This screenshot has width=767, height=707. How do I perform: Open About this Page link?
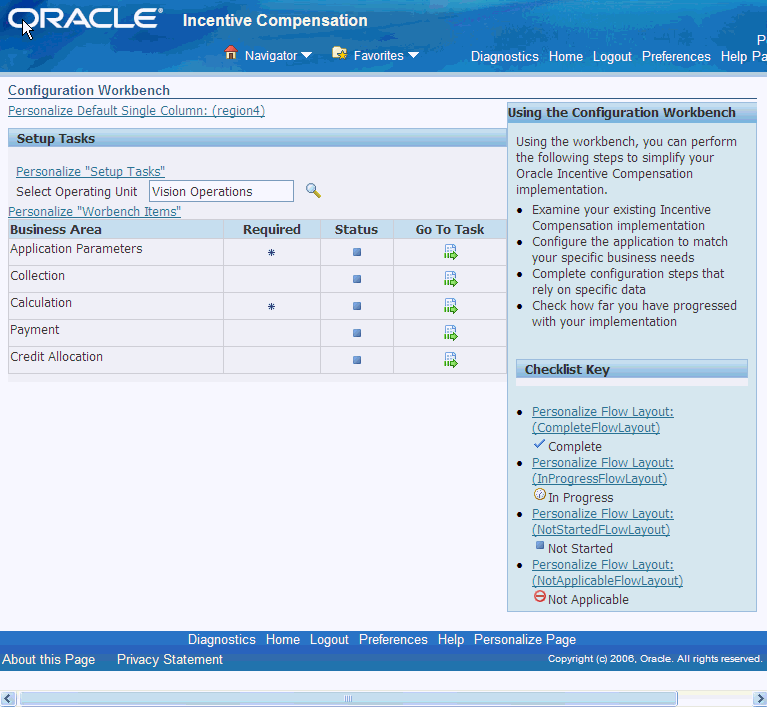(48, 660)
